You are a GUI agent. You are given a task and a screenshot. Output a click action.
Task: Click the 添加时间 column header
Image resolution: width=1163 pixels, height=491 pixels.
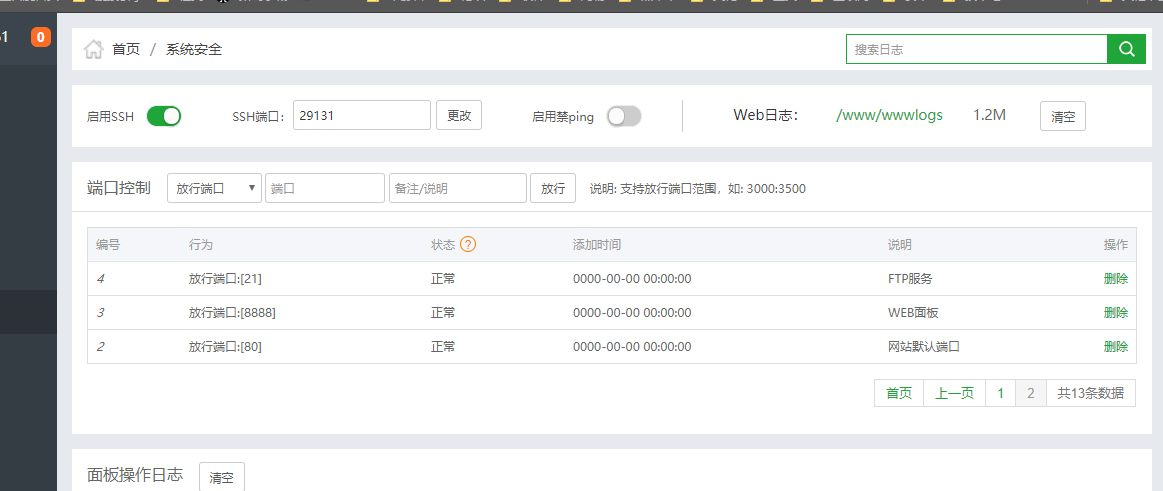(597, 245)
